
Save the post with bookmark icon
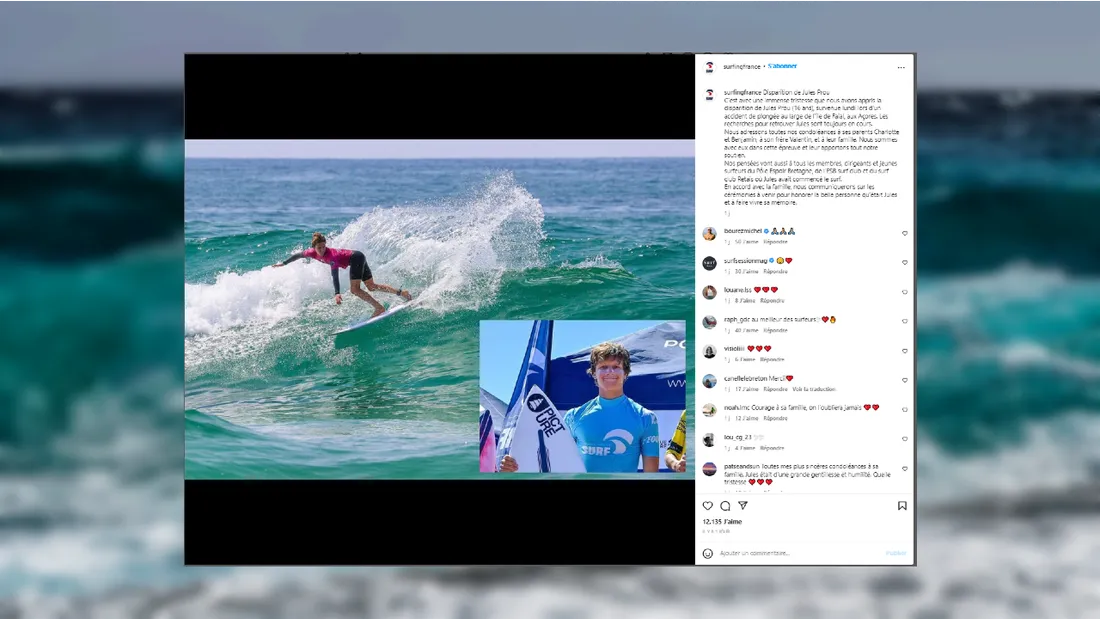click(902, 506)
